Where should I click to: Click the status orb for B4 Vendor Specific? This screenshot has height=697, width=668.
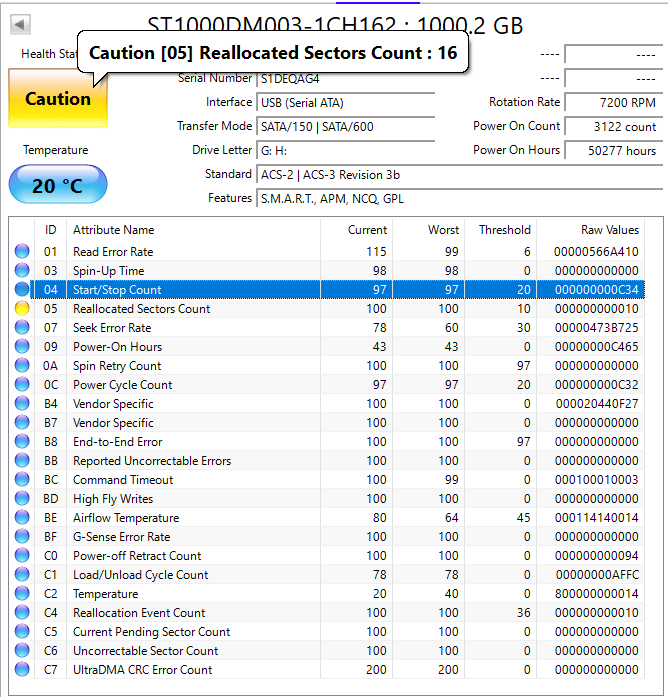tap(22, 404)
